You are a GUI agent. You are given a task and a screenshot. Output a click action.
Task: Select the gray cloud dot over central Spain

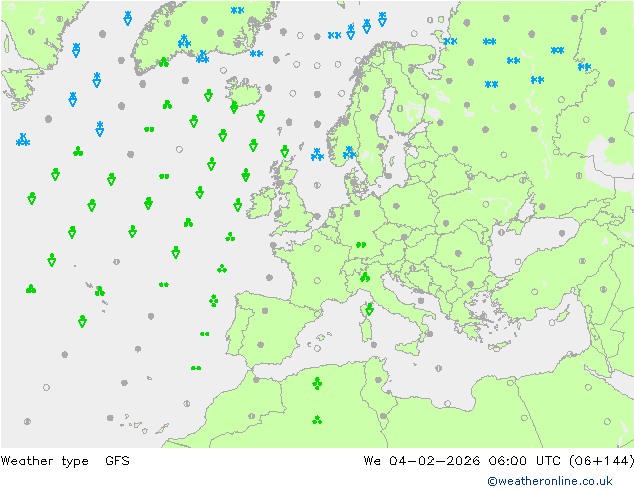click(265, 310)
